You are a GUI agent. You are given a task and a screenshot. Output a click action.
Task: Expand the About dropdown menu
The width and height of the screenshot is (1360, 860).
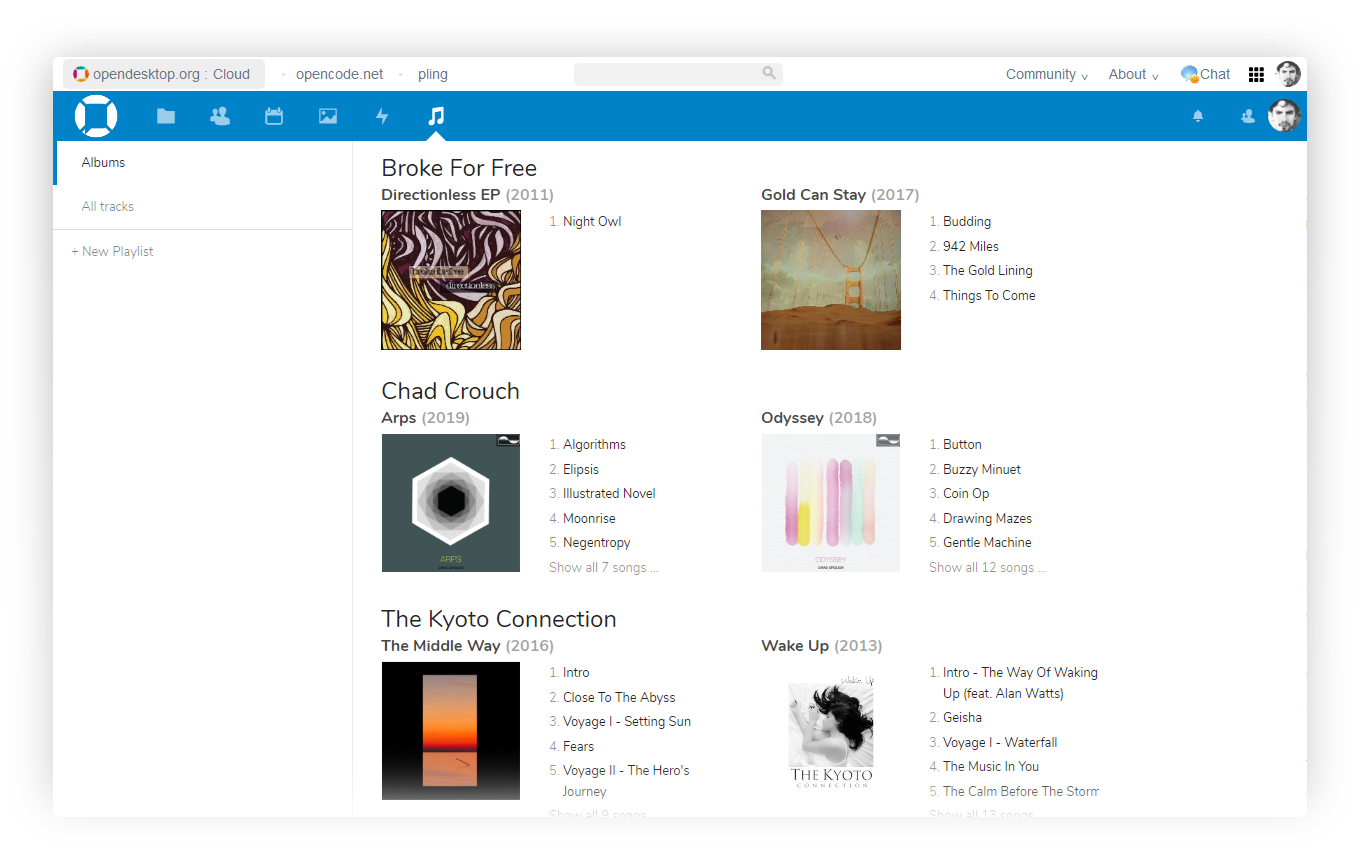(x=1133, y=74)
